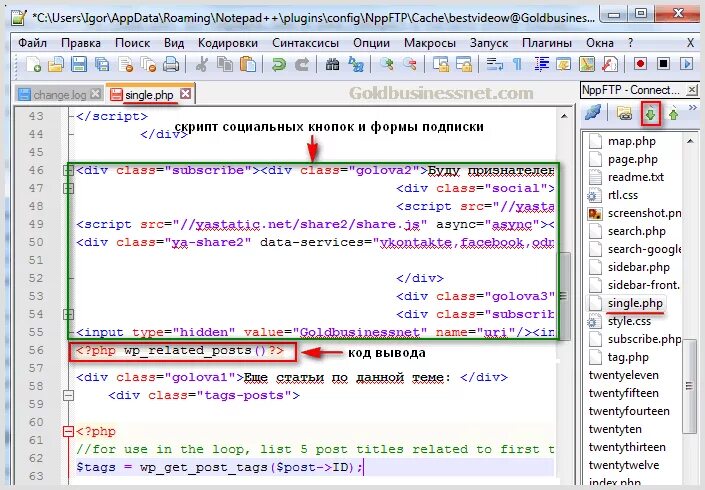The width and height of the screenshot is (705, 490).
Task: Create a new document from the toolbar
Action: pyautogui.click(x=34, y=64)
